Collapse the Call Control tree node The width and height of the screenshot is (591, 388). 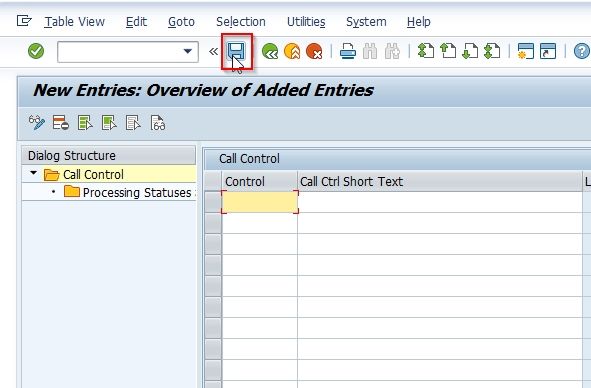click(x=34, y=173)
